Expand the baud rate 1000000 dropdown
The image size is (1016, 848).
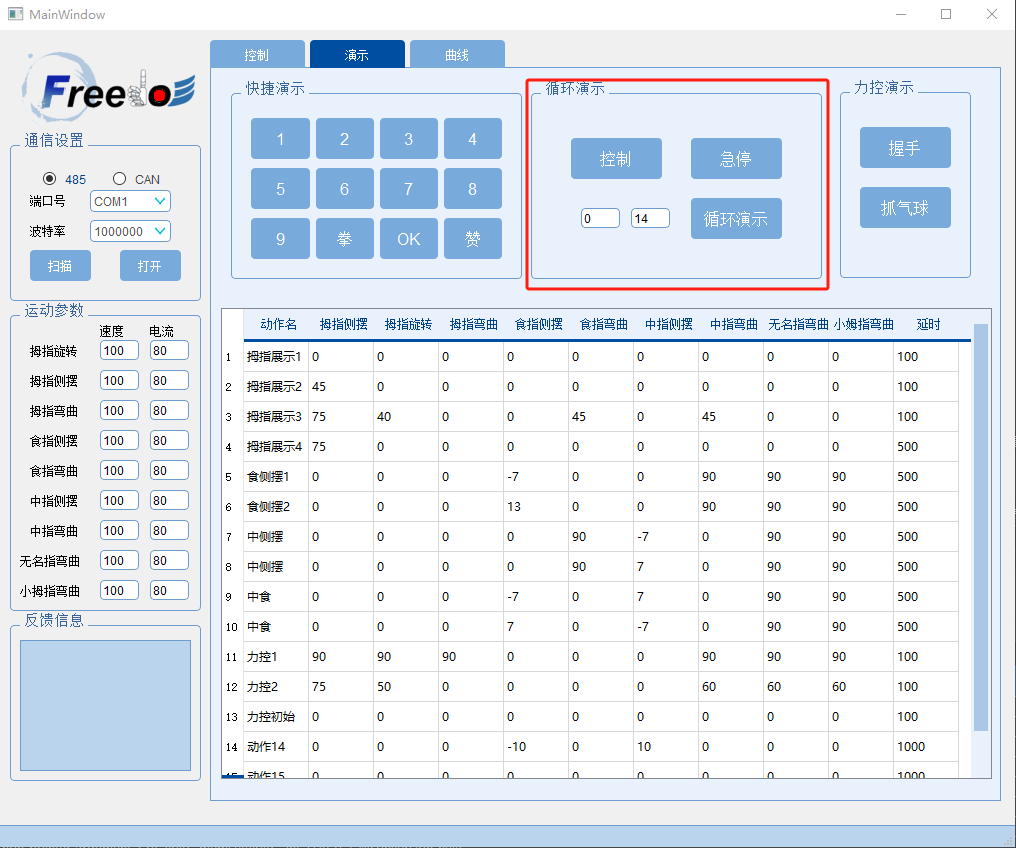pos(130,231)
